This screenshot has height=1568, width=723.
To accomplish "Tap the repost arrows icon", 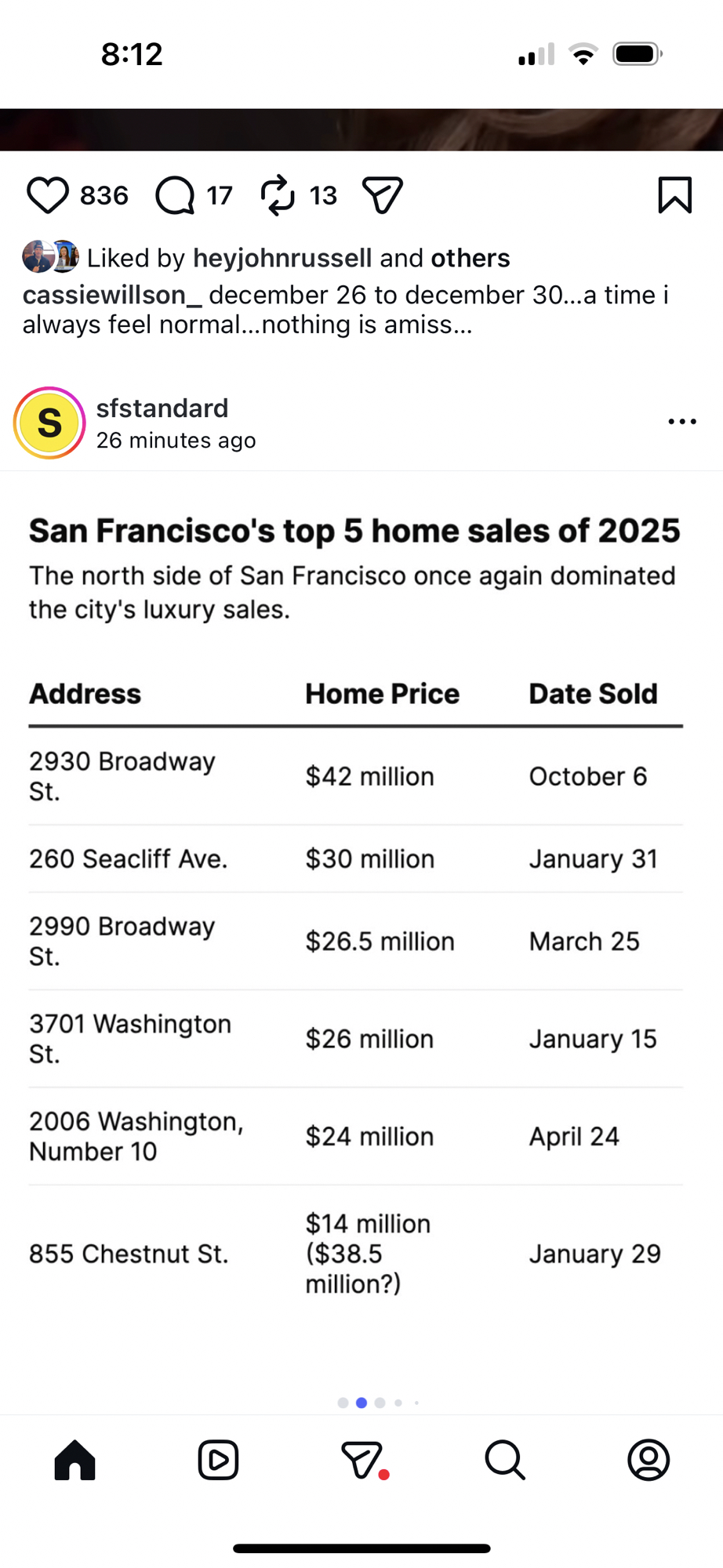I will [278, 195].
